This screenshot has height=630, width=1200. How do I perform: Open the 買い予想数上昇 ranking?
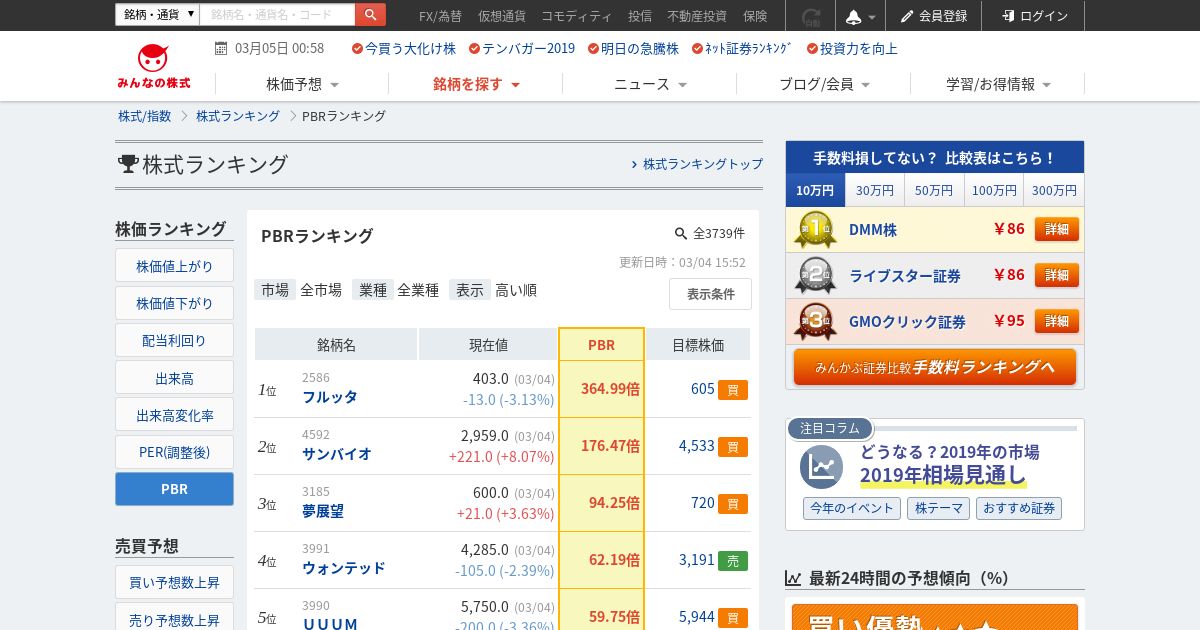(174, 583)
